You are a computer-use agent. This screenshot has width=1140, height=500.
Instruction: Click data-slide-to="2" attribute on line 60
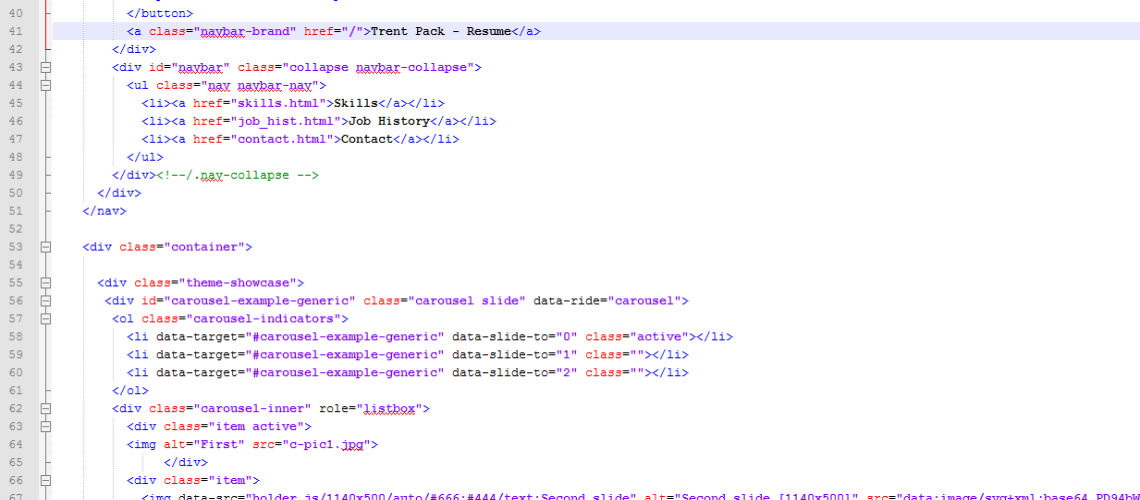point(514,372)
